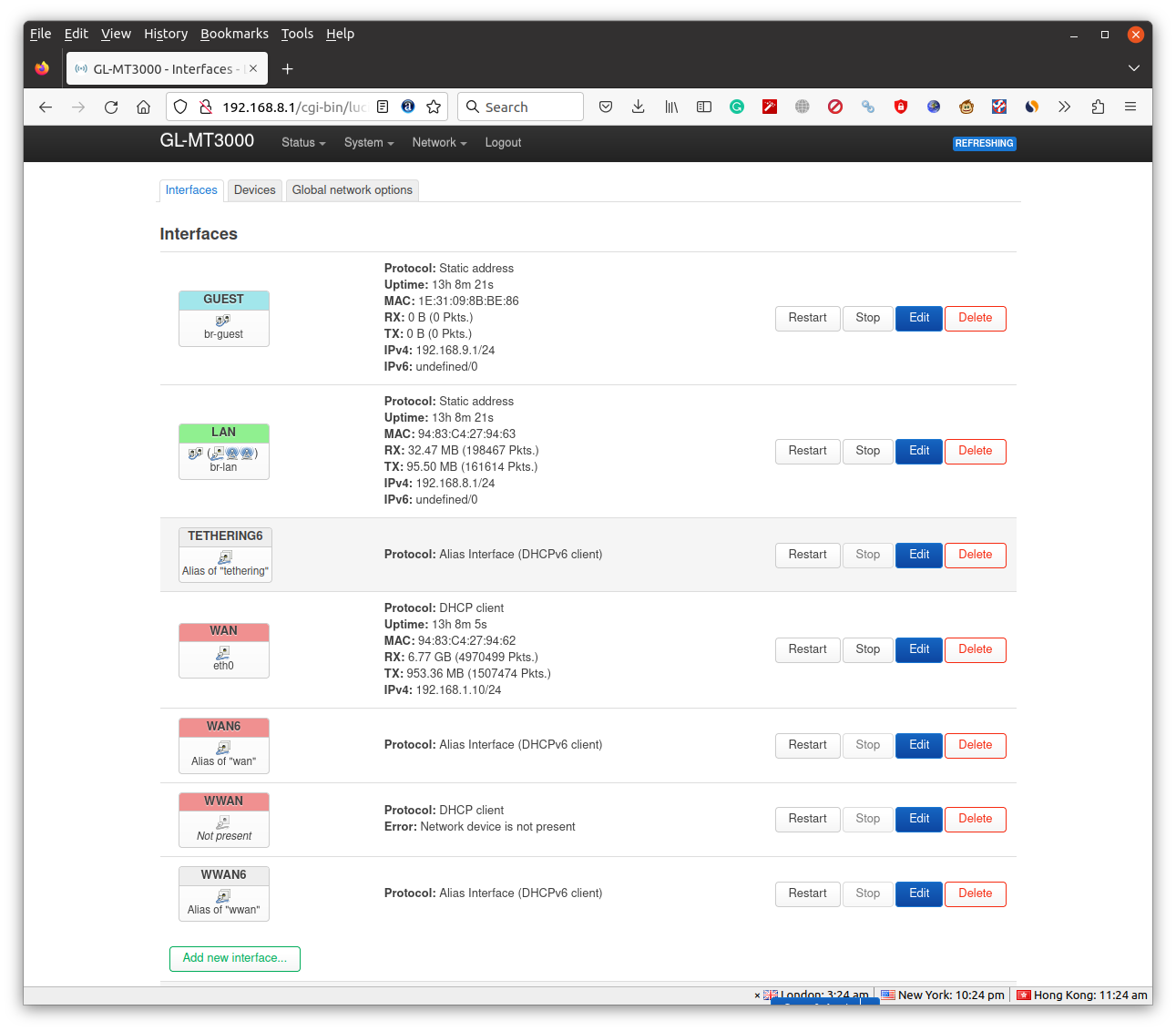Restart the GUEST interface
This screenshot has height=1031, width=1176.
808,318
